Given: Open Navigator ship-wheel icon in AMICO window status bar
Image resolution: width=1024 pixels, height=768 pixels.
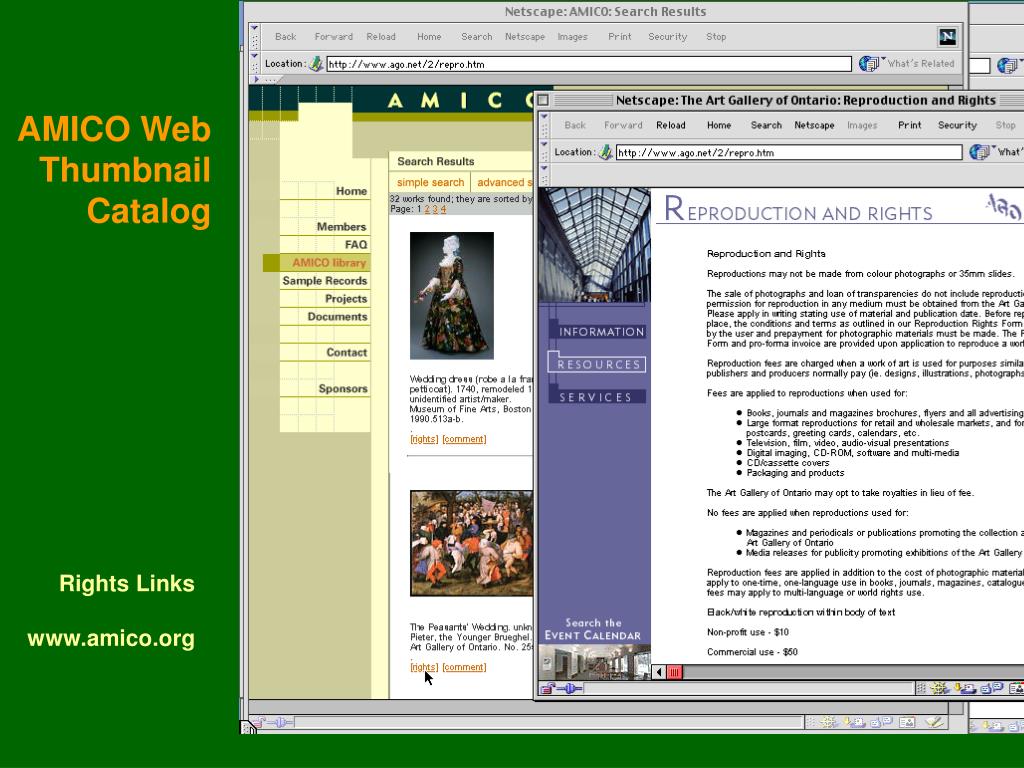Looking at the screenshot, I should coord(828,722).
